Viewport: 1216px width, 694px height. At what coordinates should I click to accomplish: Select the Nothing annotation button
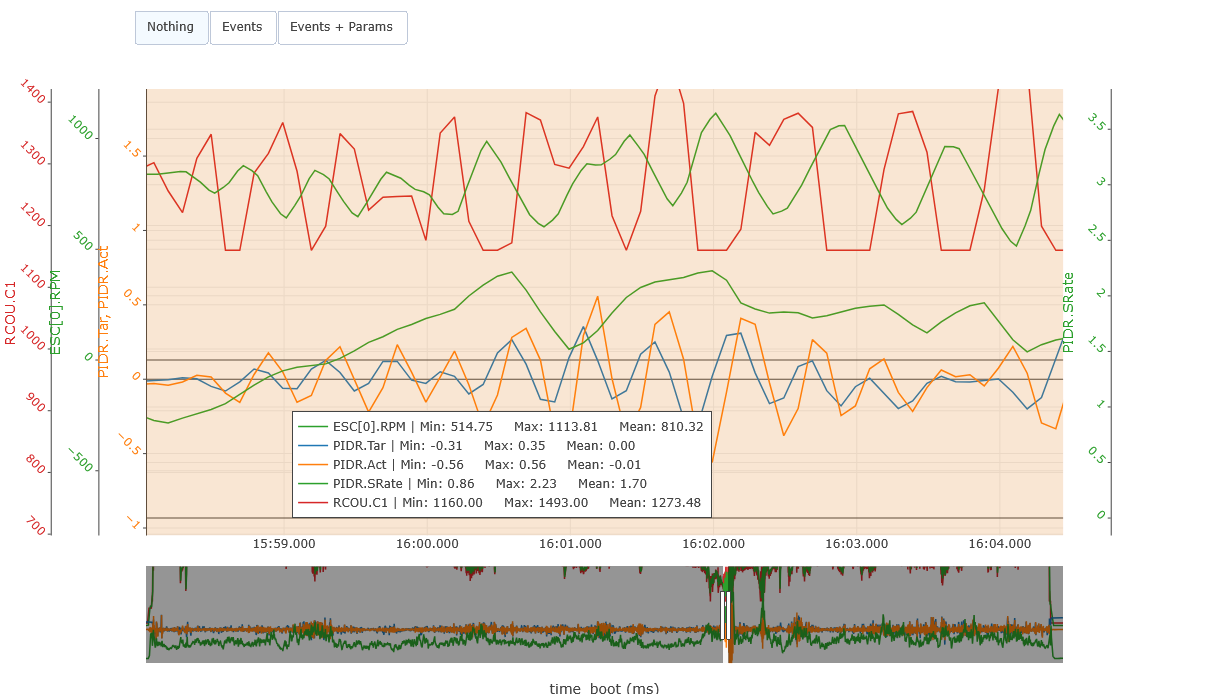coord(171,28)
